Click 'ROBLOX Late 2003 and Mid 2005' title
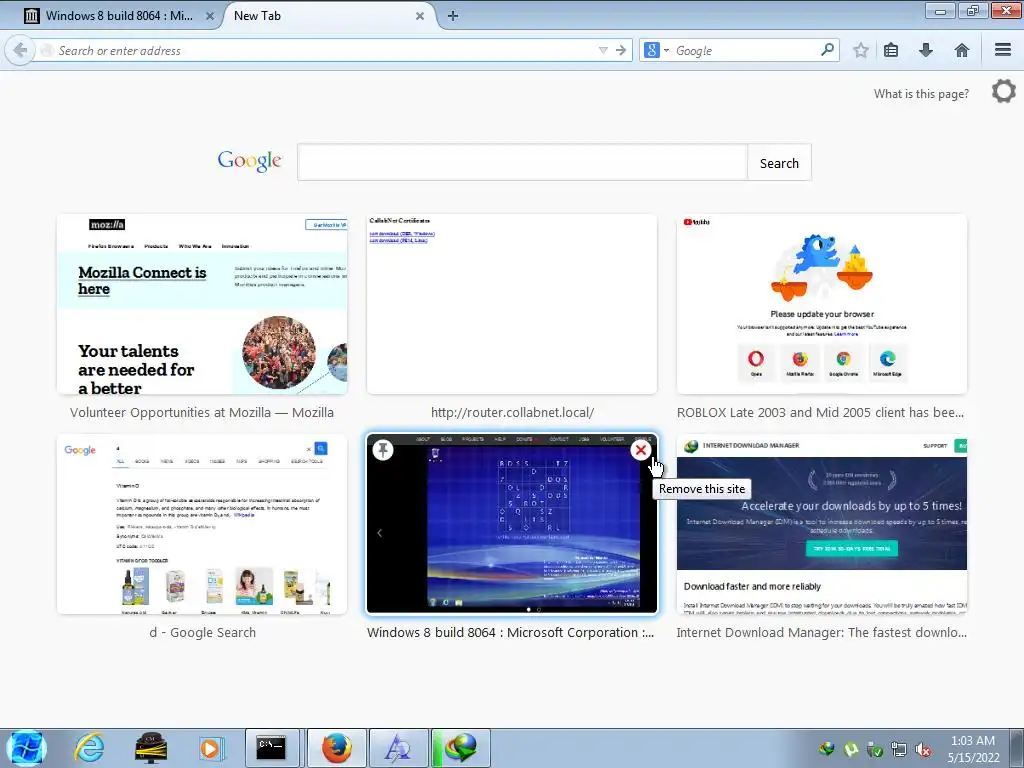Screen dimensions: 1024x768 [x=820, y=412]
